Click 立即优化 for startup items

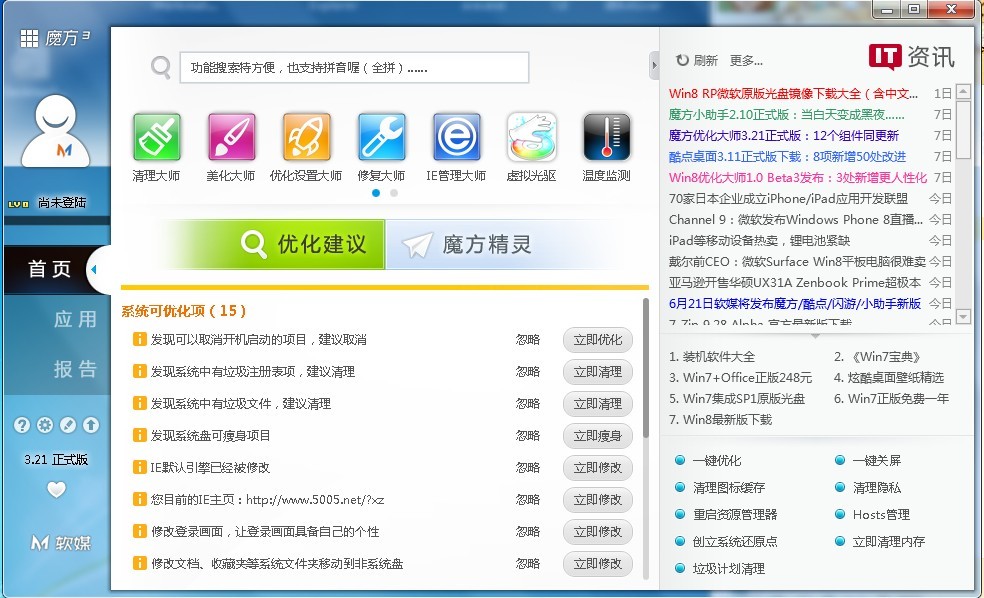pyautogui.click(x=597, y=340)
